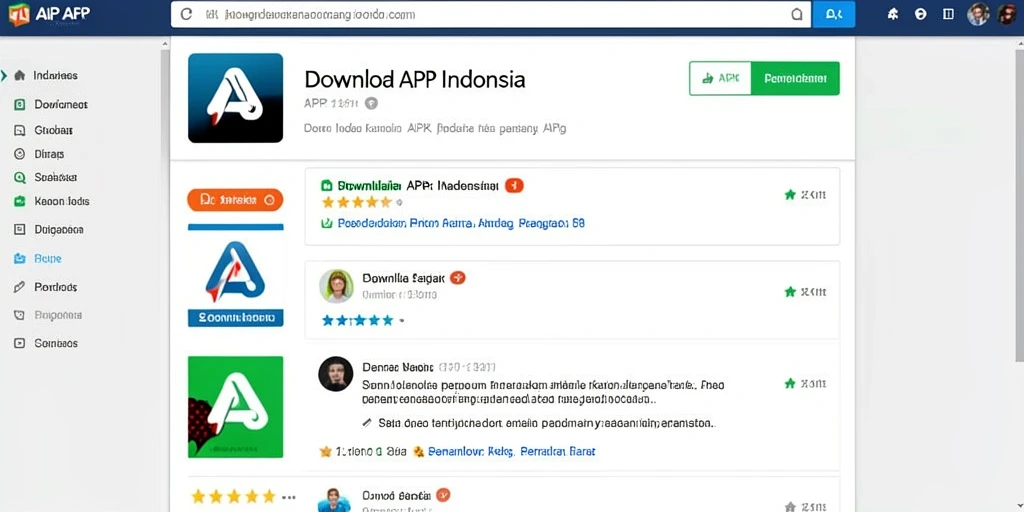
Task: Open the home-shaped icon in top-right header
Action: (x=893, y=14)
